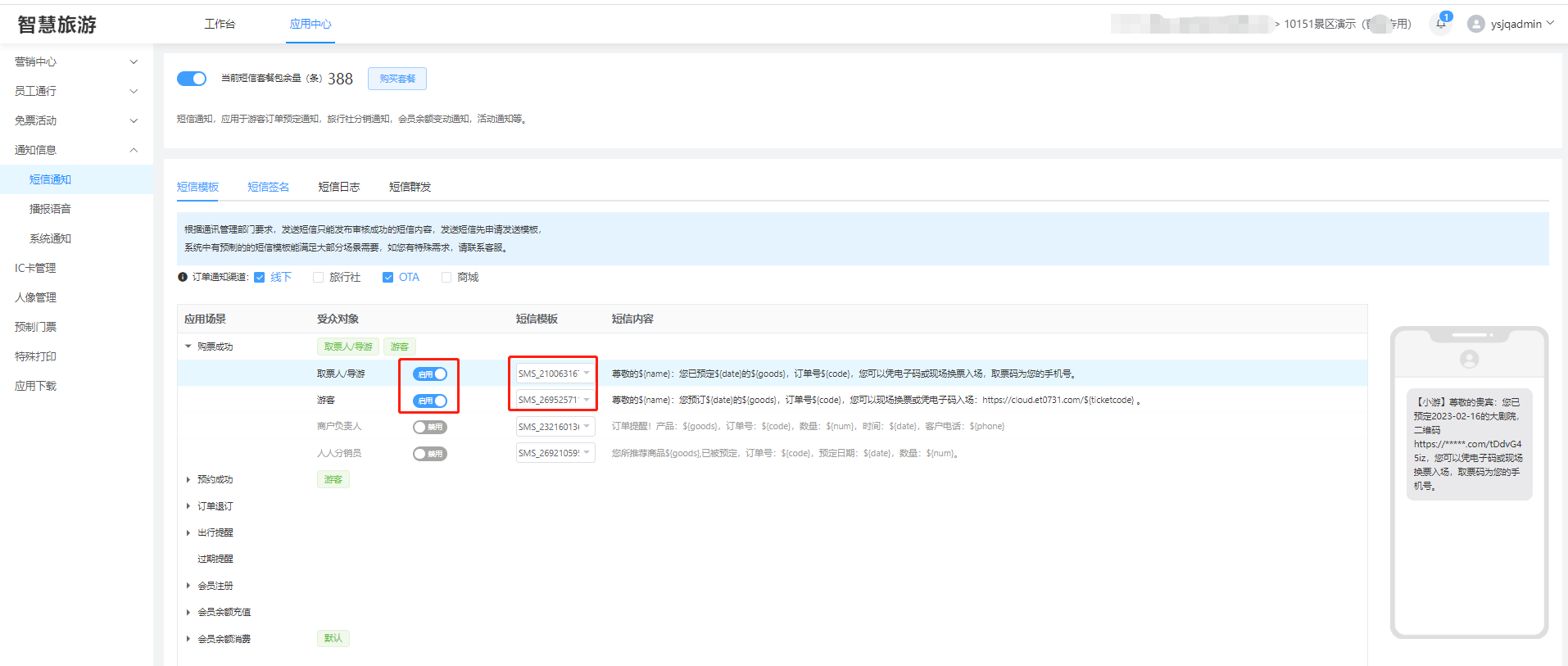Image resolution: width=1568 pixels, height=666 pixels.
Task: Switch to the 短信签名 tab
Action: pos(268,187)
